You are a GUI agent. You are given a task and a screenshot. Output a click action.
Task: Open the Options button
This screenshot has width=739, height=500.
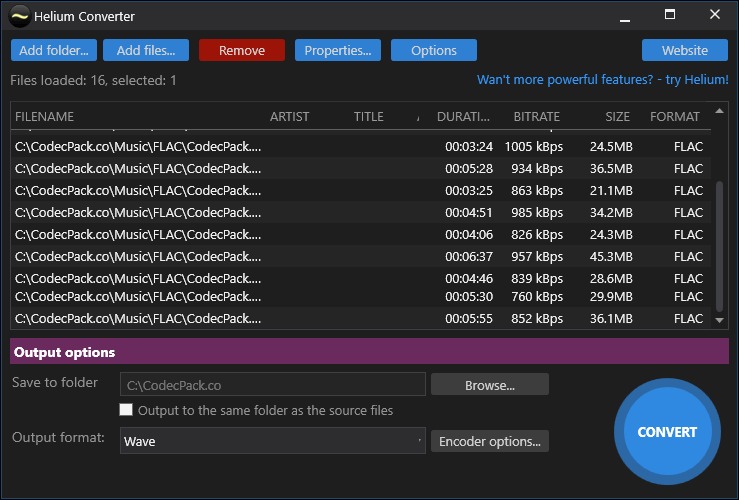pos(434,50)
